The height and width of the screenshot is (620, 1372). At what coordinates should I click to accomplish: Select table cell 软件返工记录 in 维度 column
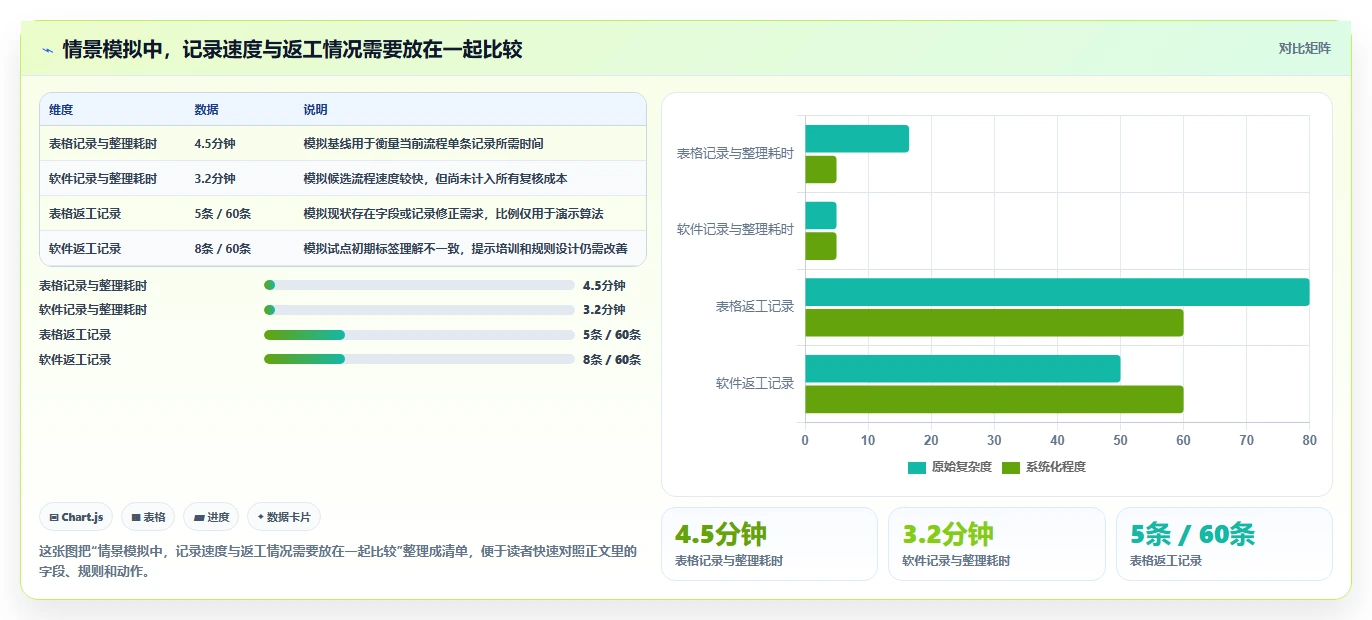point(85,249)
